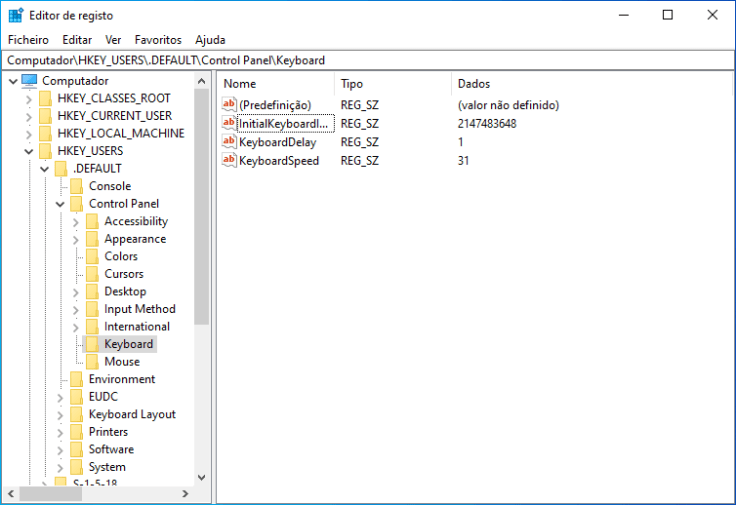Select the Cursors key in tree

123,274
